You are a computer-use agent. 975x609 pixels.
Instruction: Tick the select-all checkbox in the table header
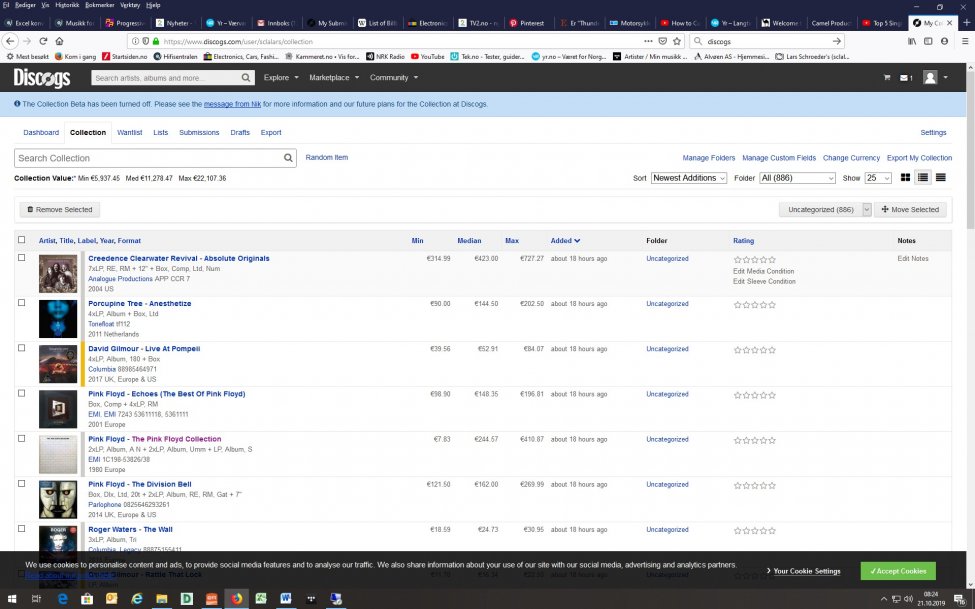coord(22,239)
